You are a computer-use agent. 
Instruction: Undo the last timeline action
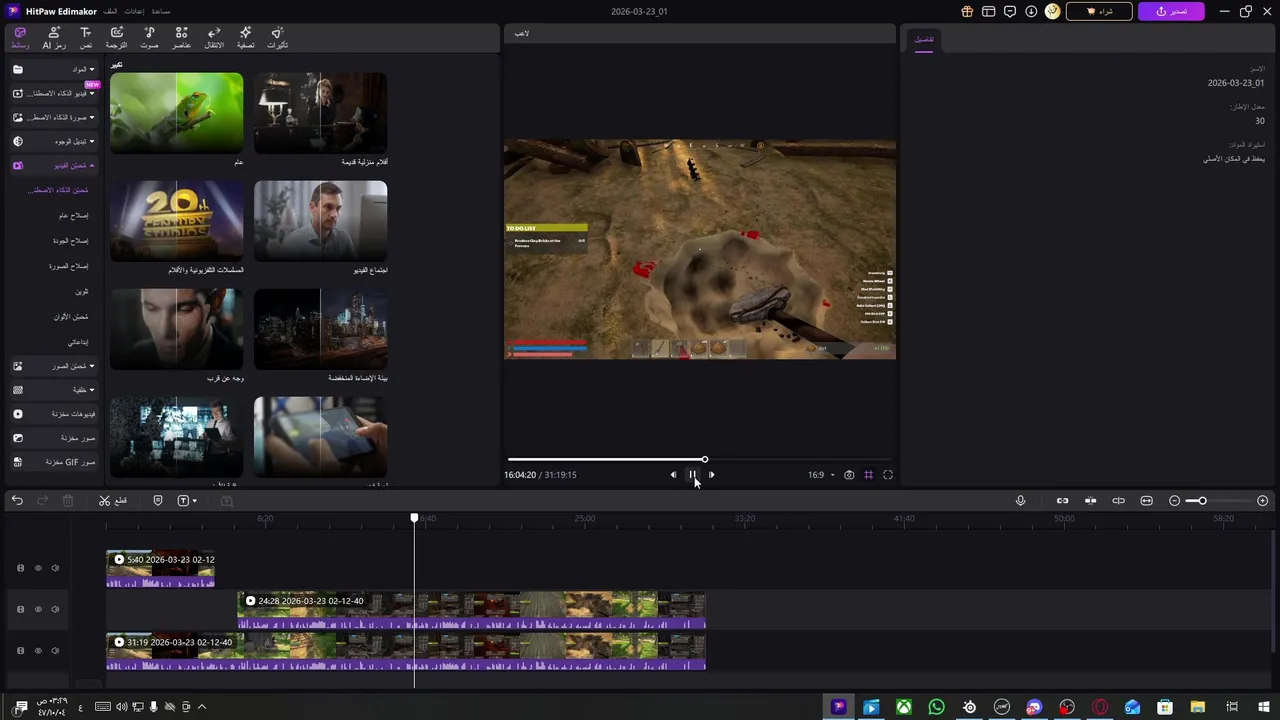(x=17, y=500)
